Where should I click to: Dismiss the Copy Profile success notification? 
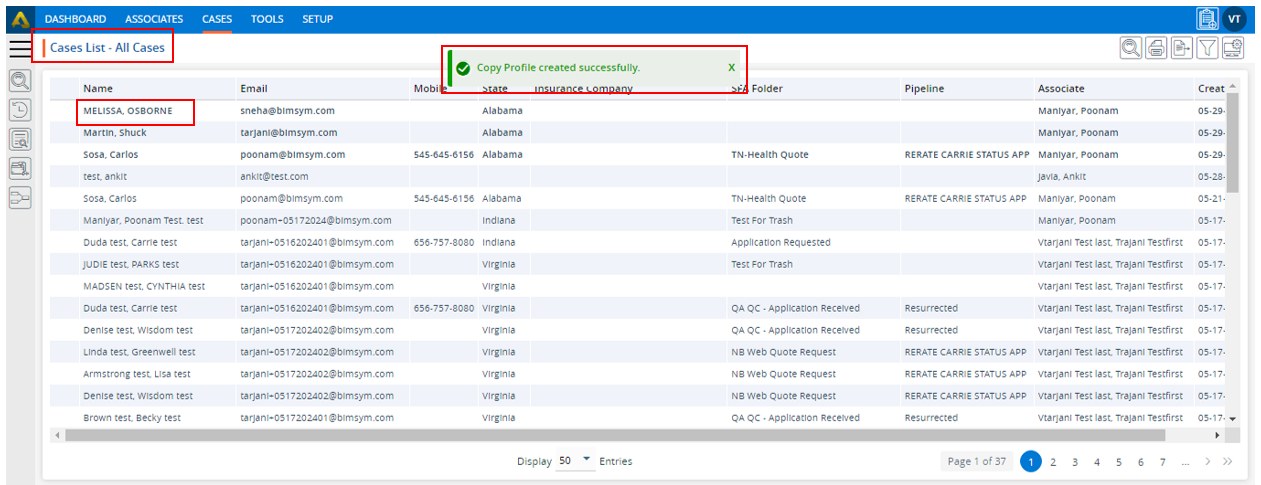point(731,68)
